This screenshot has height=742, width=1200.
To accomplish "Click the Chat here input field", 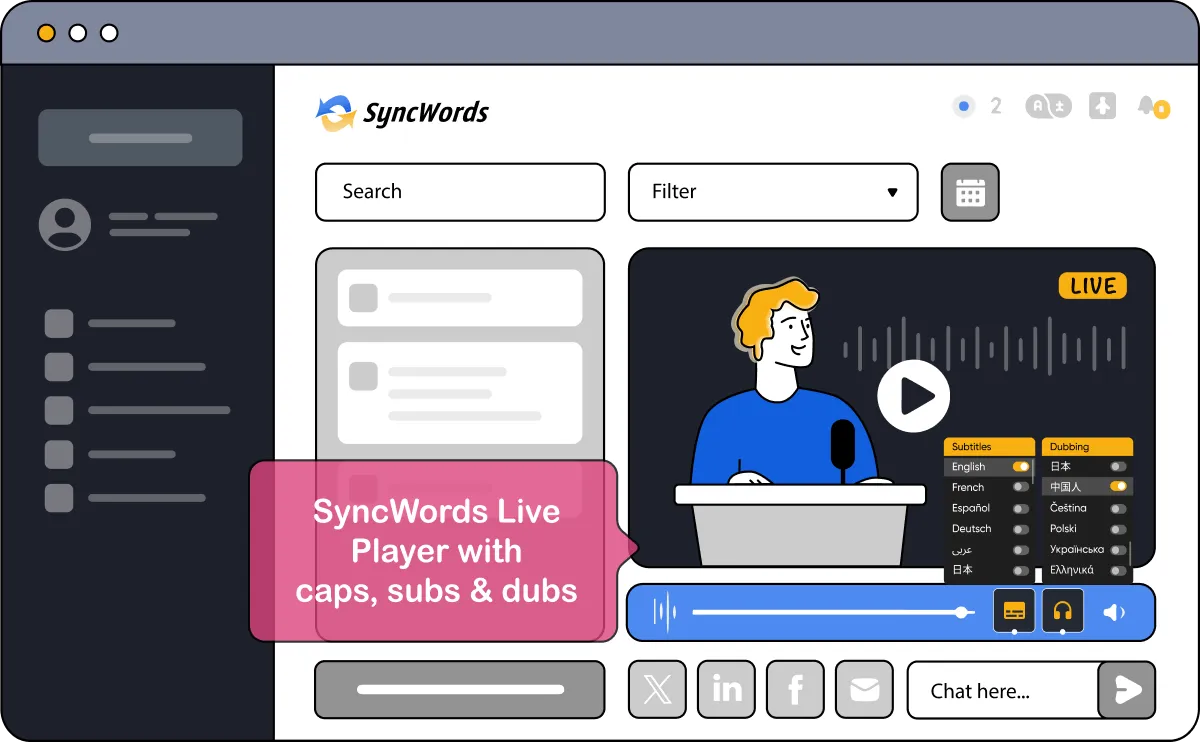I will tap(1000, 690).
